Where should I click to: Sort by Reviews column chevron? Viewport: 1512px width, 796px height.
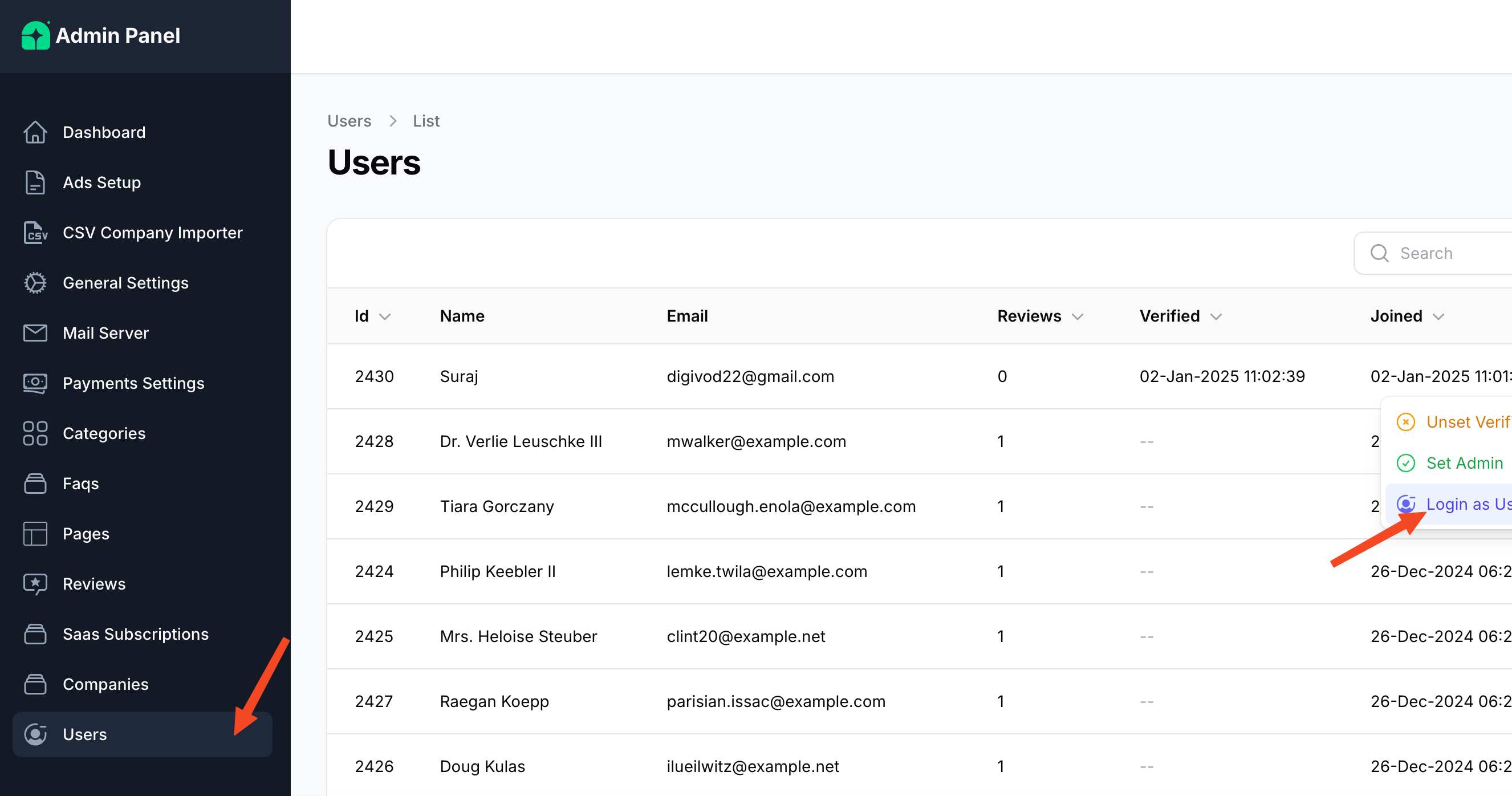[x=1077, y=316]
